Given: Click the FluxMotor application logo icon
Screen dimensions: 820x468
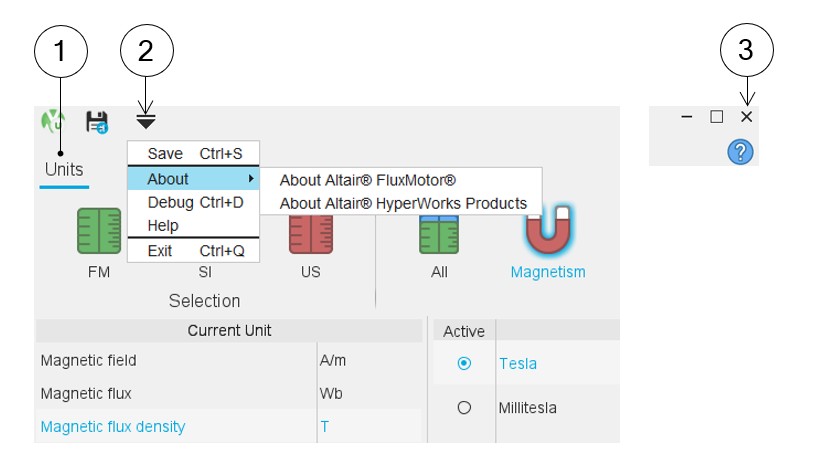Looking at the screenshot, I should [x=52, y=121].
